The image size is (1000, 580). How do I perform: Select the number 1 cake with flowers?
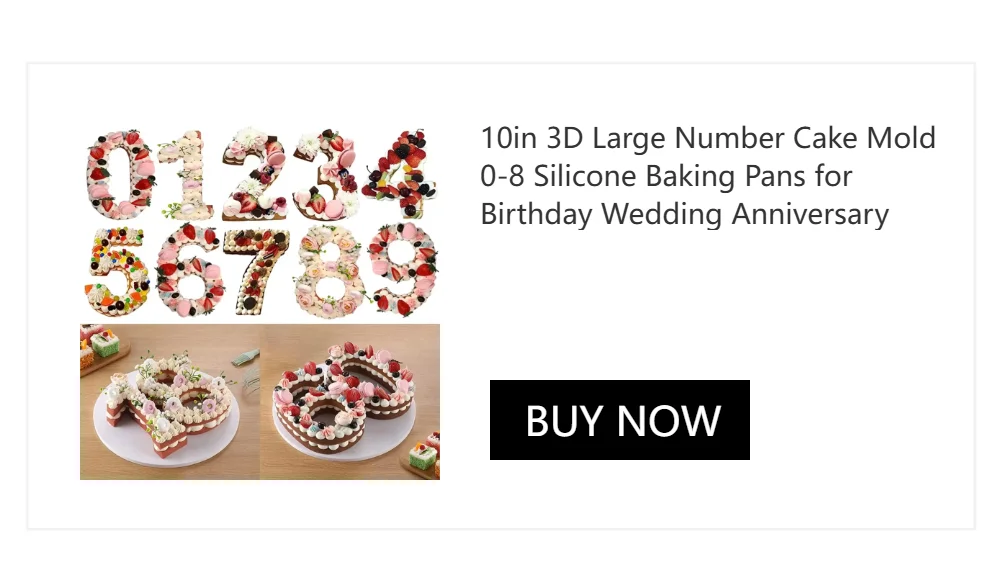tap(185, 174)
